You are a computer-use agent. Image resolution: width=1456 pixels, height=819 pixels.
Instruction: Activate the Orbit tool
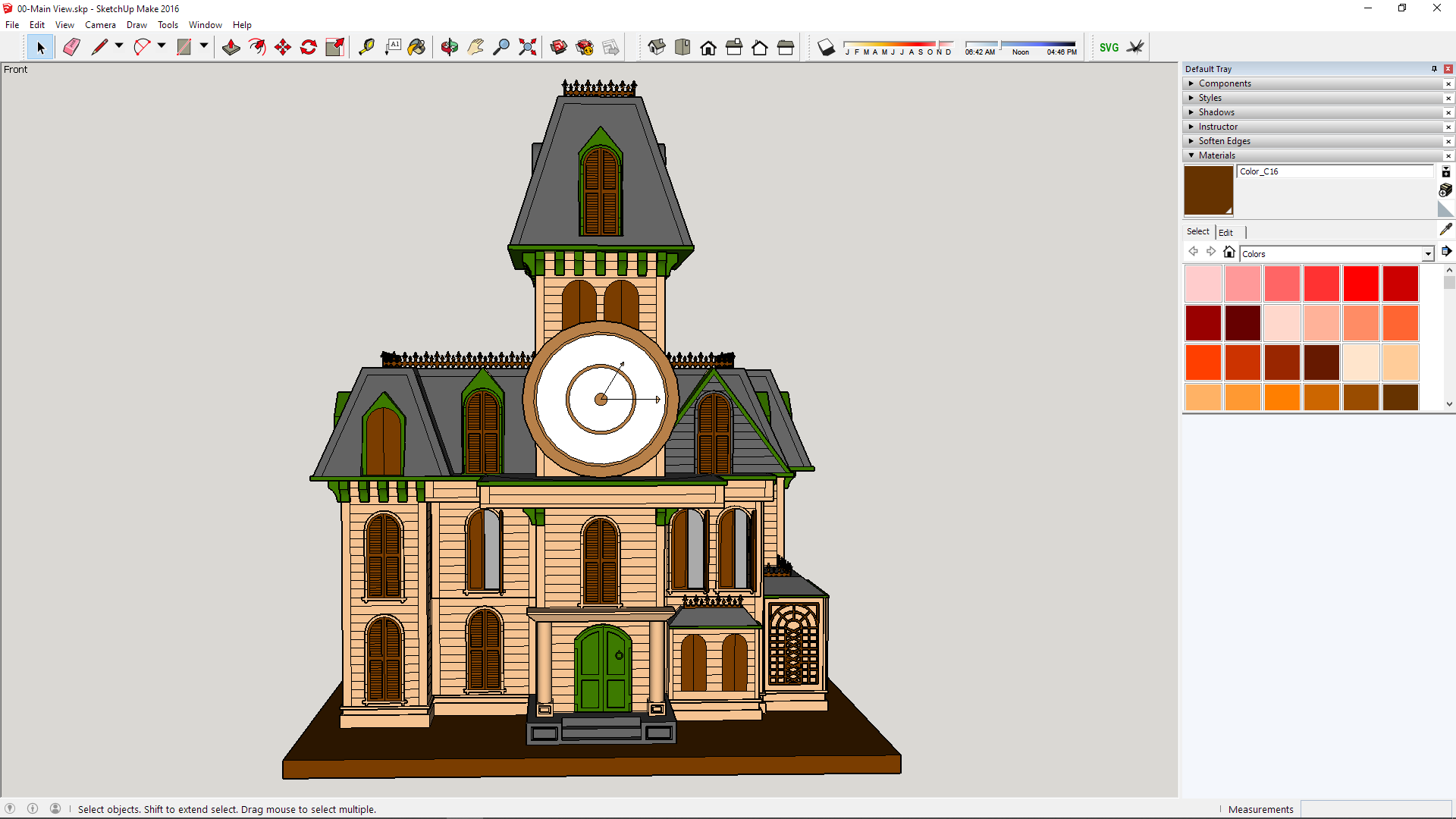[x=450, y=47]
